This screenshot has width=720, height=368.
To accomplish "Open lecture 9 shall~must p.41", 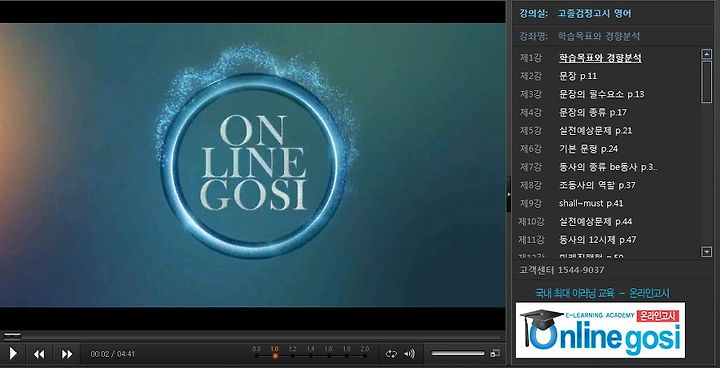I will (591, 203).
